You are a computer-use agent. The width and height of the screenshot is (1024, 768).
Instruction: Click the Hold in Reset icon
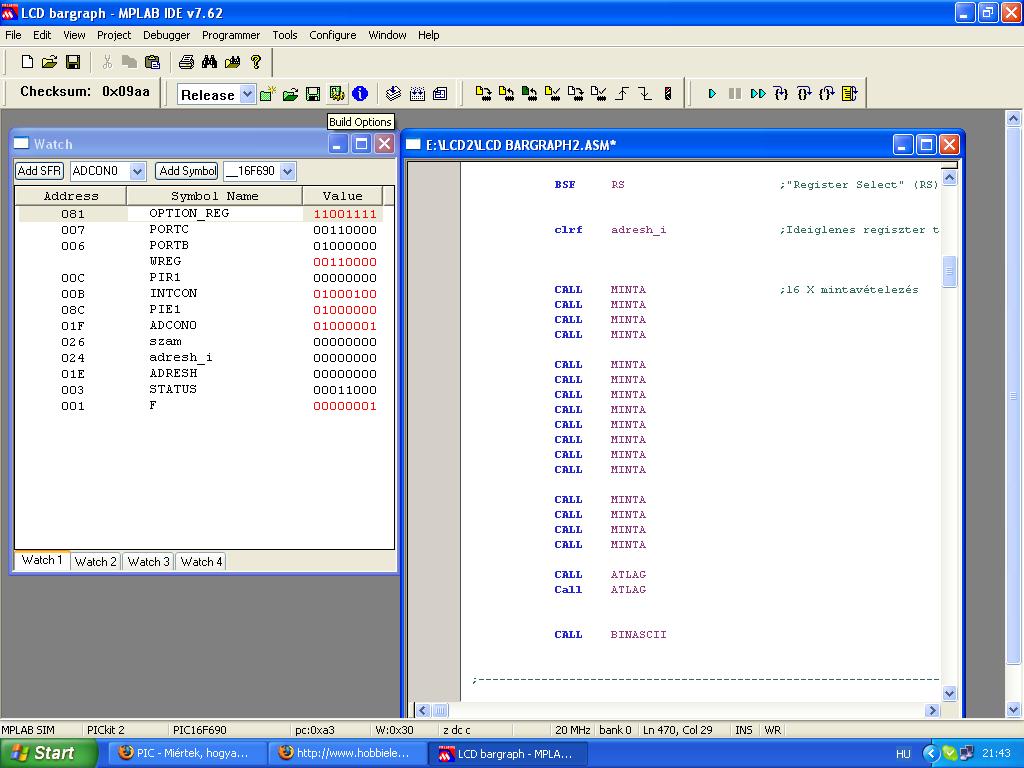point(645,94)
